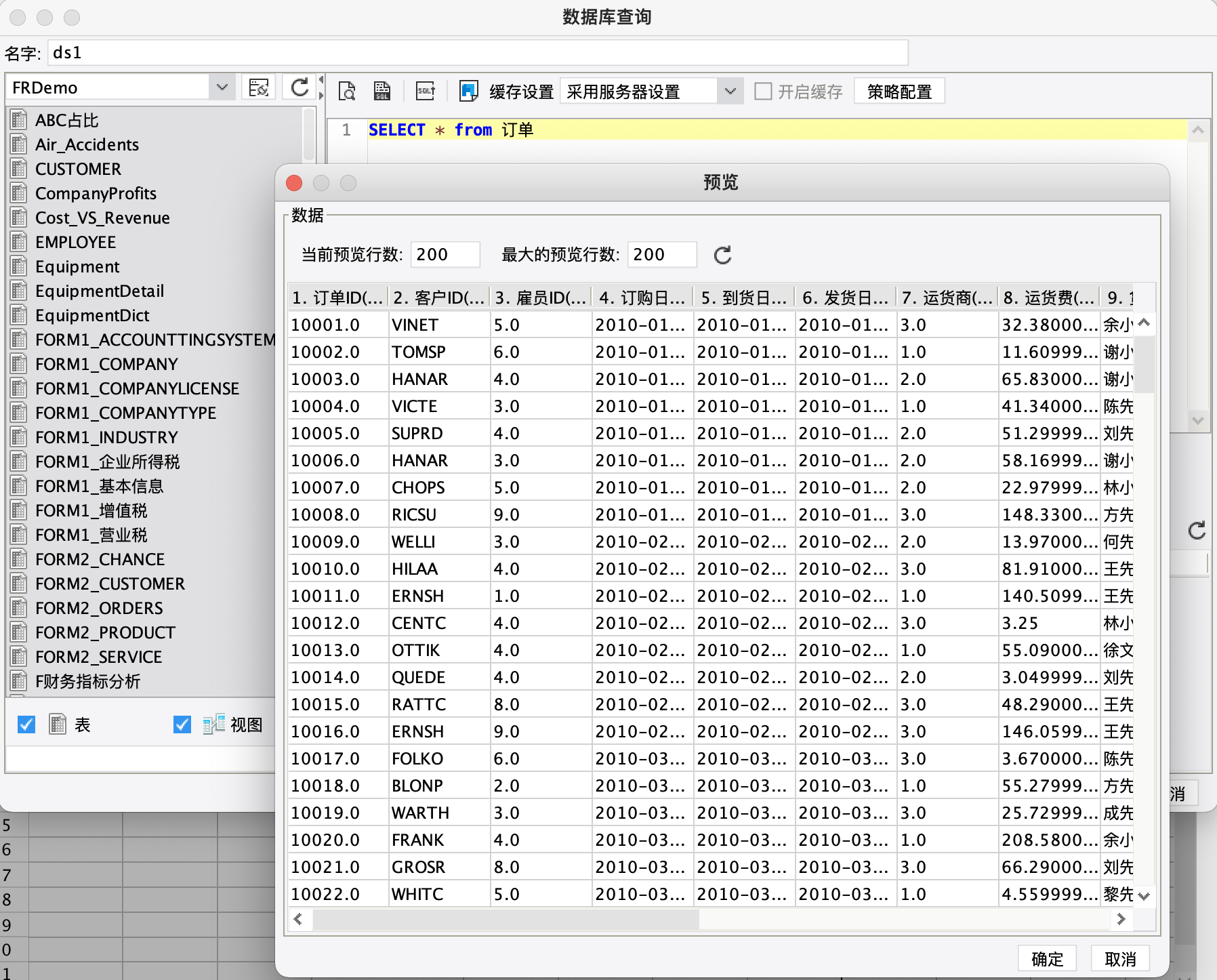Screen dimensions: 1217x980
Task: Click the VINET customer cell
Action: (439, 325)
